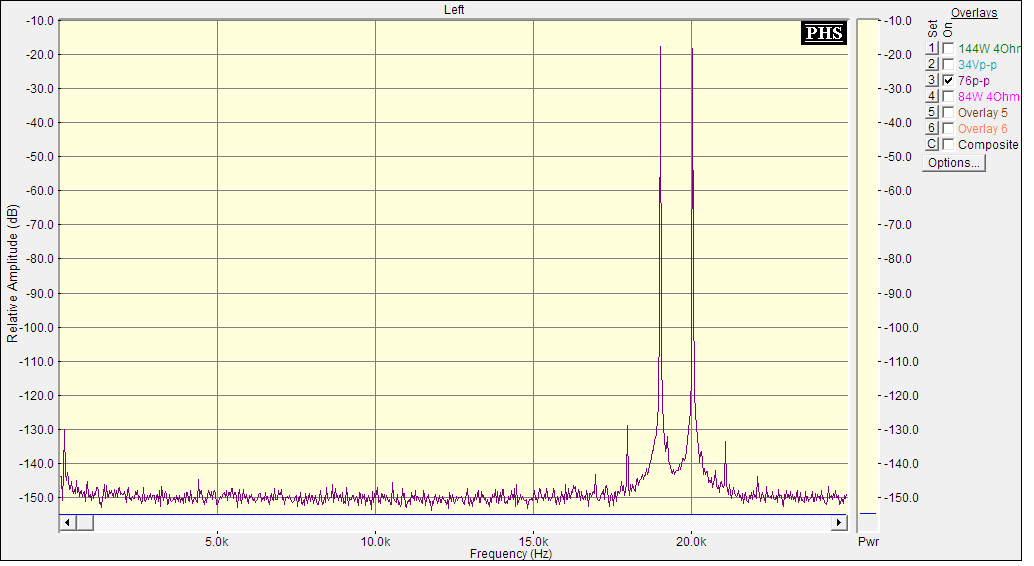Click the horizontal scrollbar thumb
Screen dimensions: 1034x566
[x=84, y=522]
